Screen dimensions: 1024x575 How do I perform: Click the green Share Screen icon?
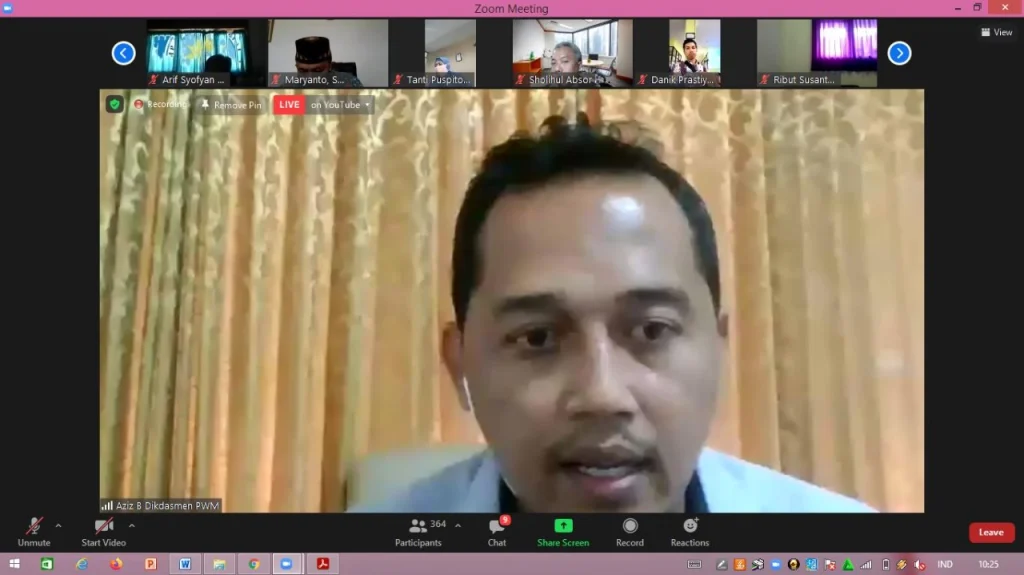click(x=563, y=526)
